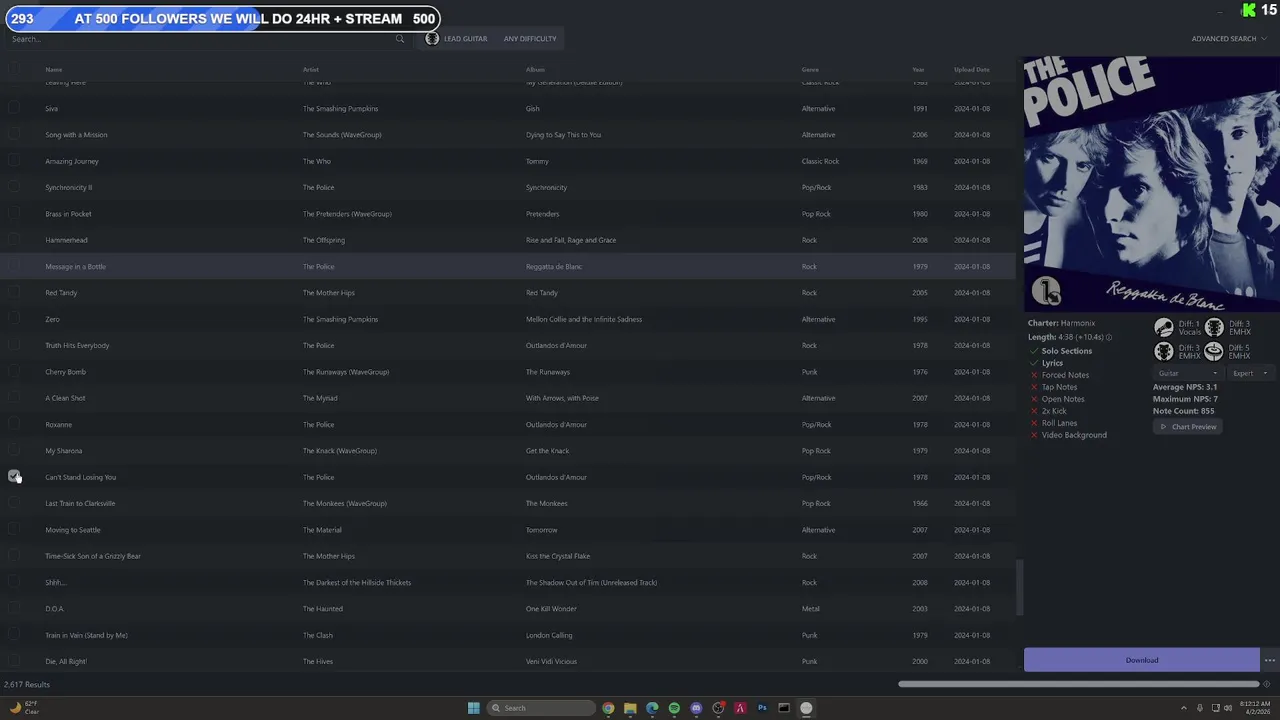
Task: Open the red A app in the taskbar
Action: [740, 708]
